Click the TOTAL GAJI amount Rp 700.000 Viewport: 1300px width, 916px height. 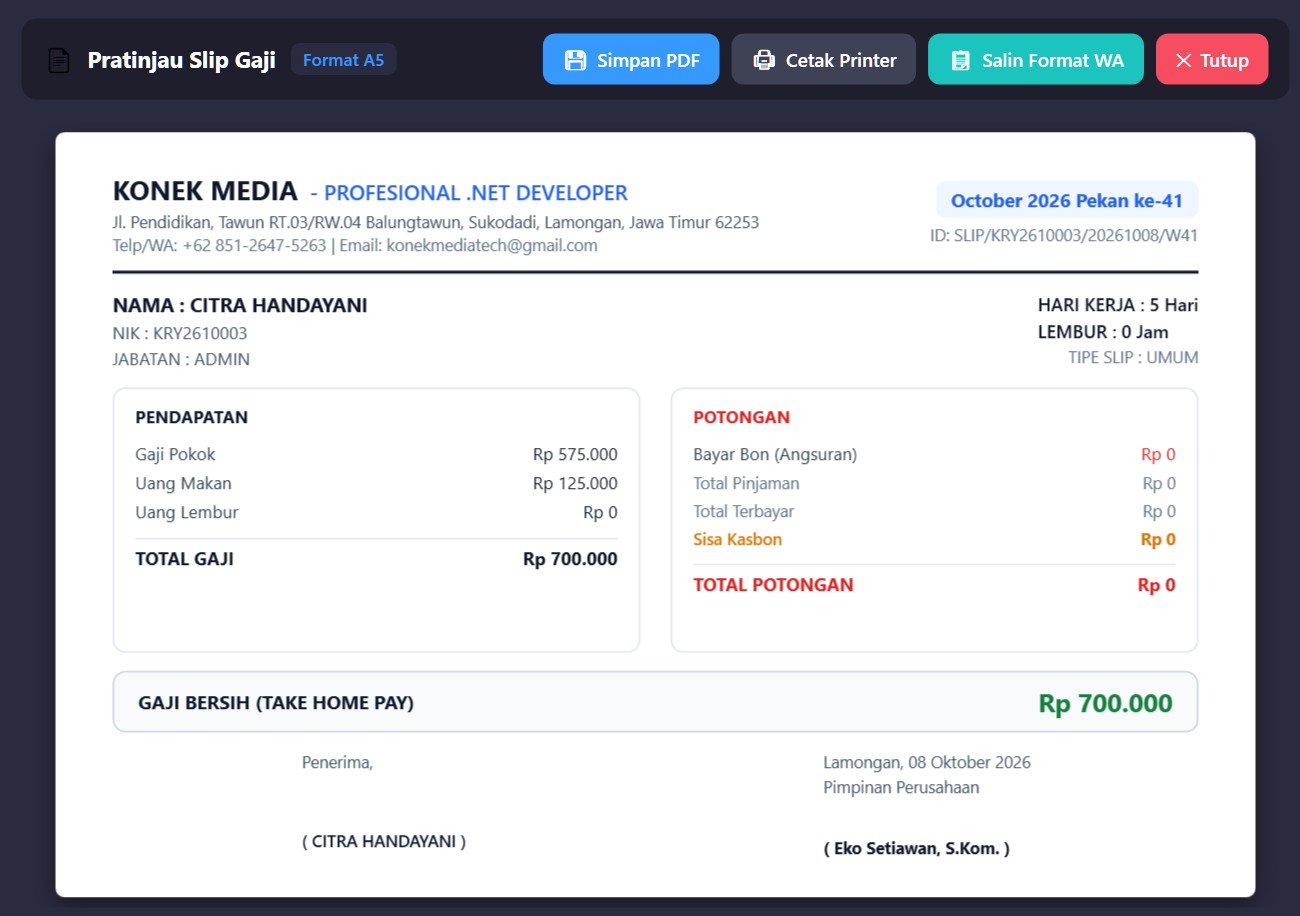pyautogui.click(x=570, y=559)
